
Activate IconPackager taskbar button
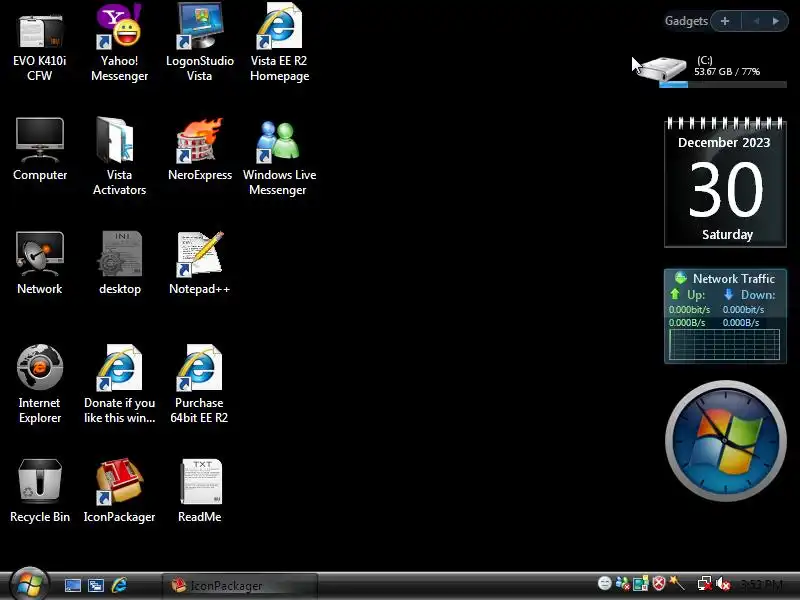pyautogui.click(x=240, y=586)
